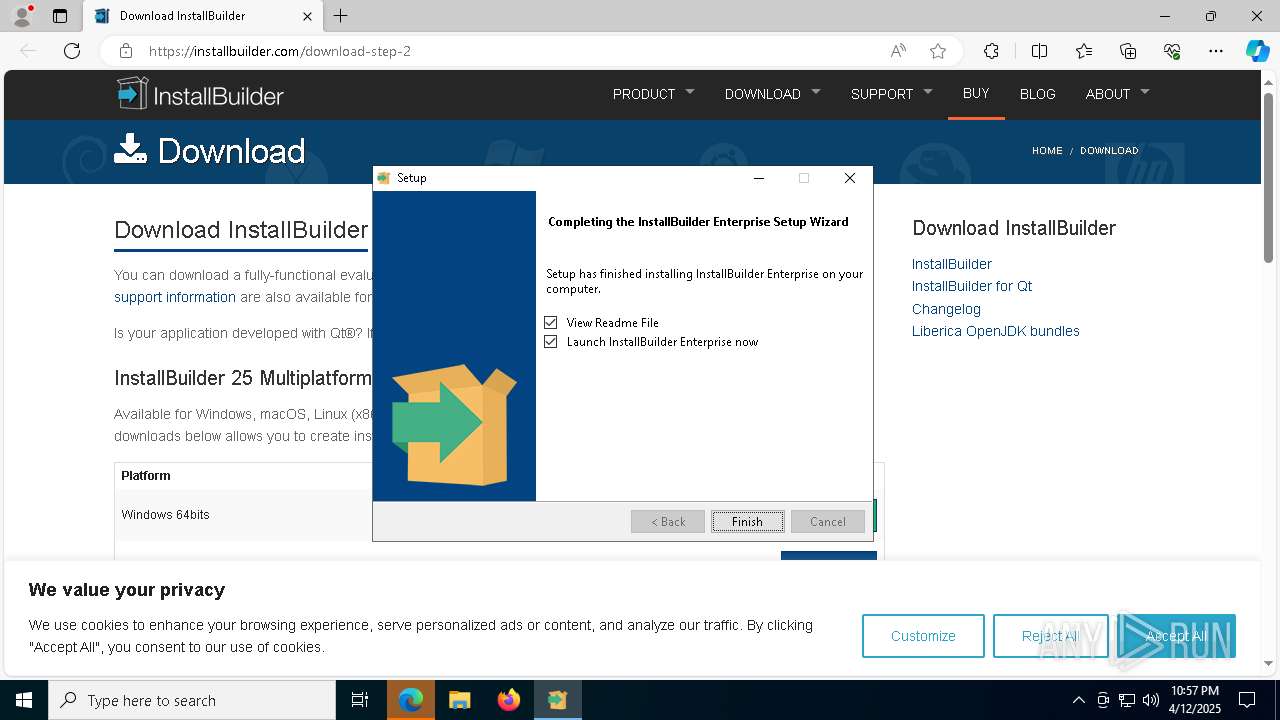
Task: Expand the ABOUT menu dropdown
Action: [1117, 94]
